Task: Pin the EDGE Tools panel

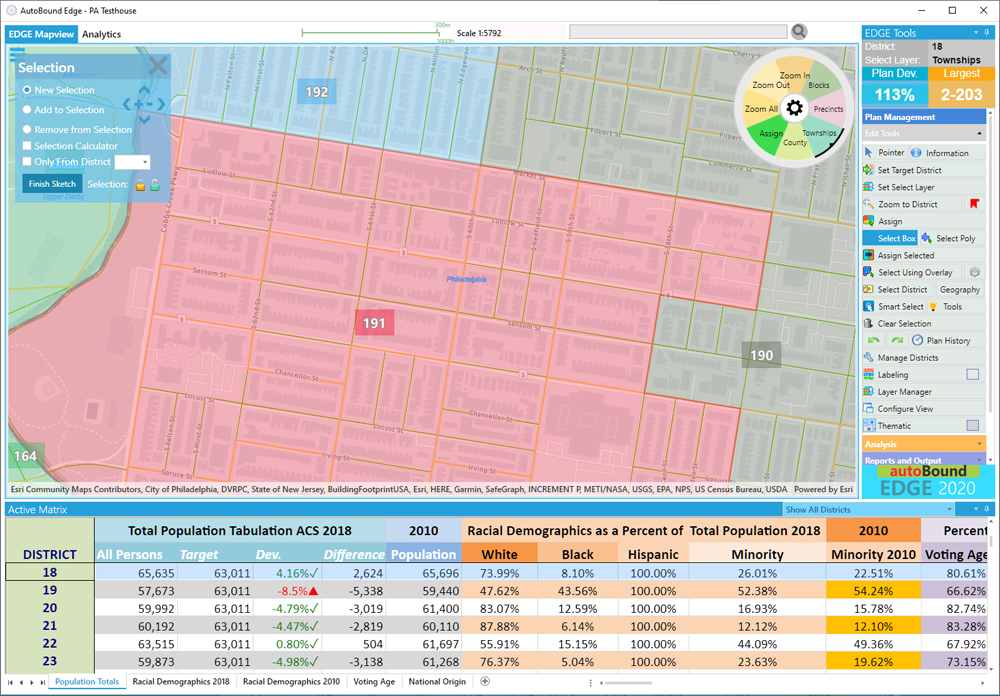Action: [987, 33]
